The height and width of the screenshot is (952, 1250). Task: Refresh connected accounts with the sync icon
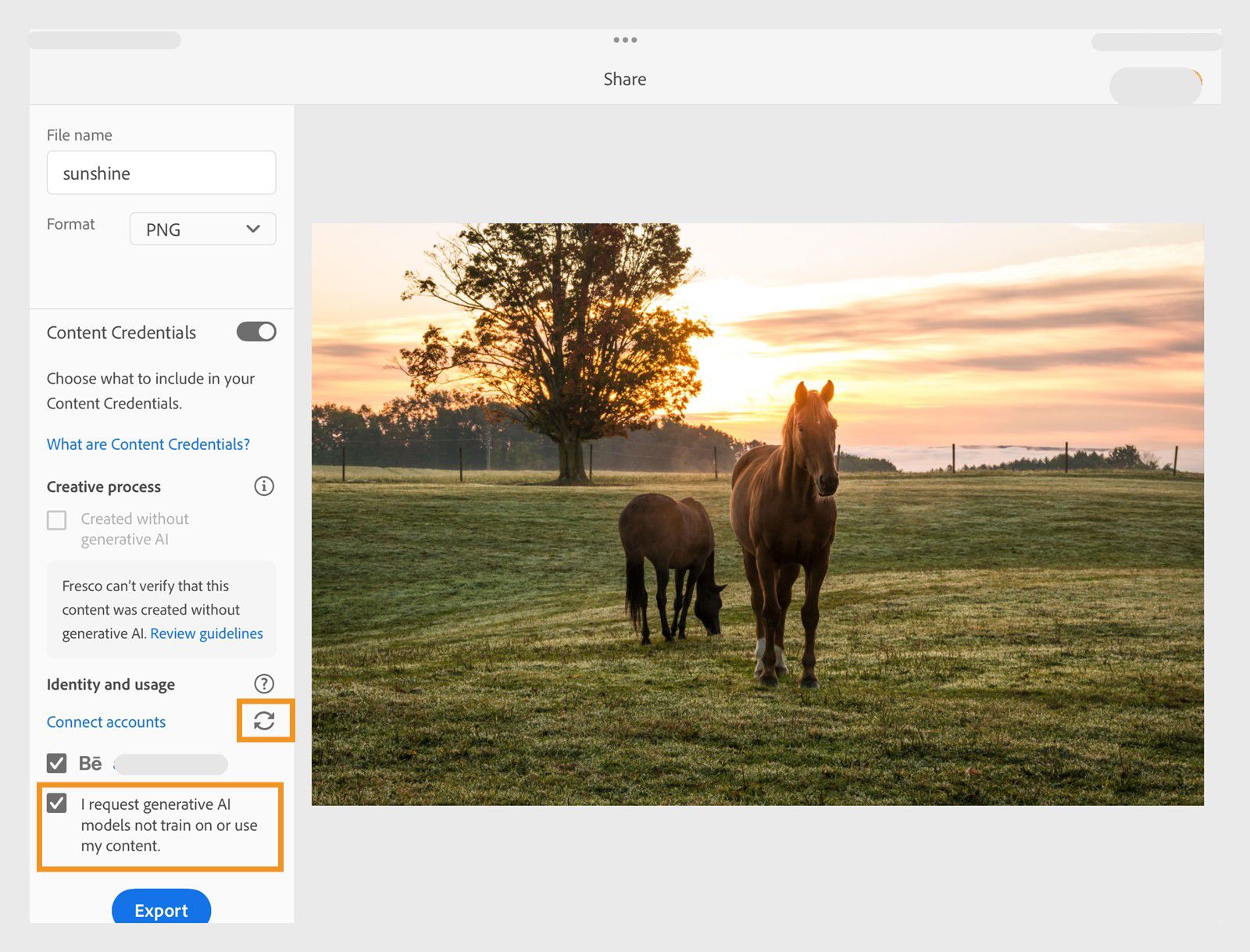click(x=264, y=721)
